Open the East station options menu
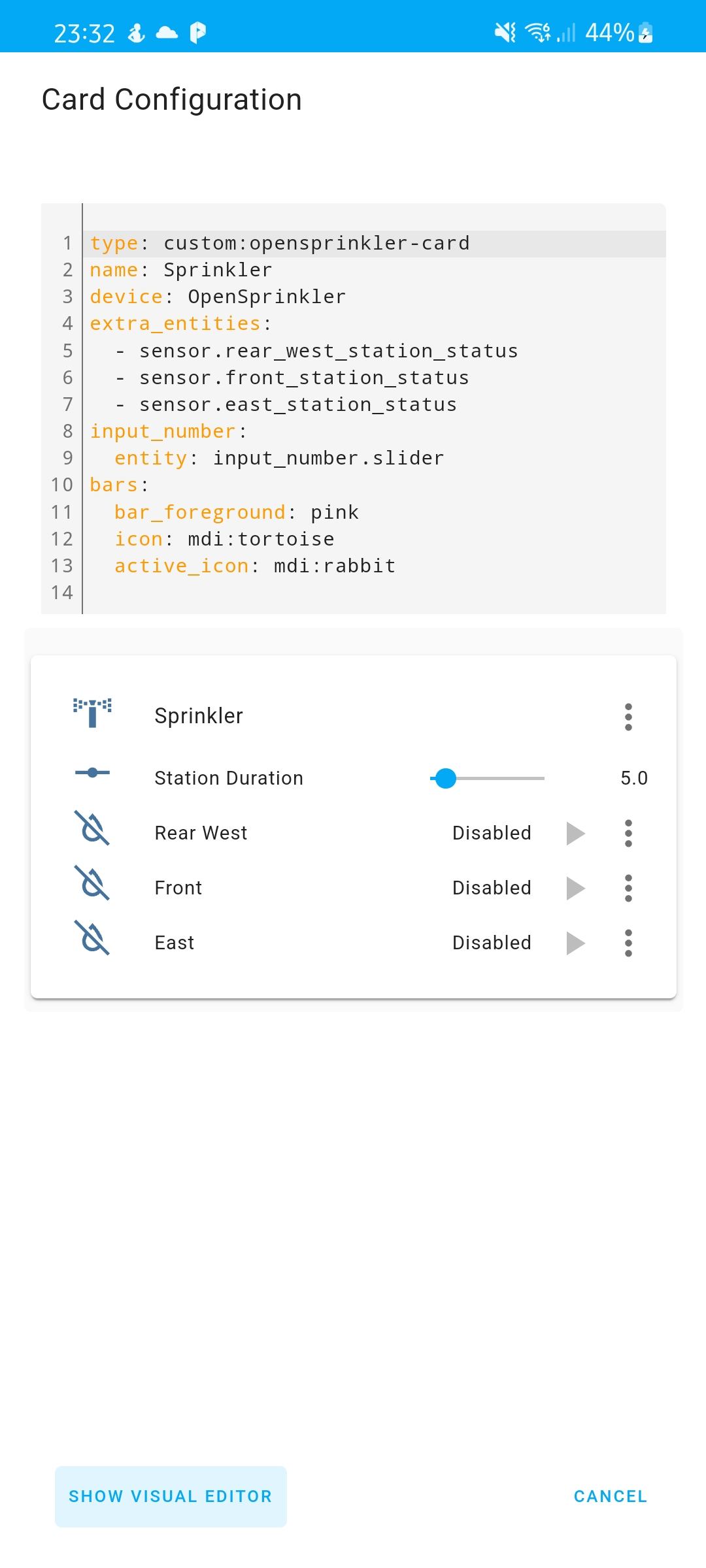The image size is (706, 1568). pyautogui.click(x=628, y=942)
